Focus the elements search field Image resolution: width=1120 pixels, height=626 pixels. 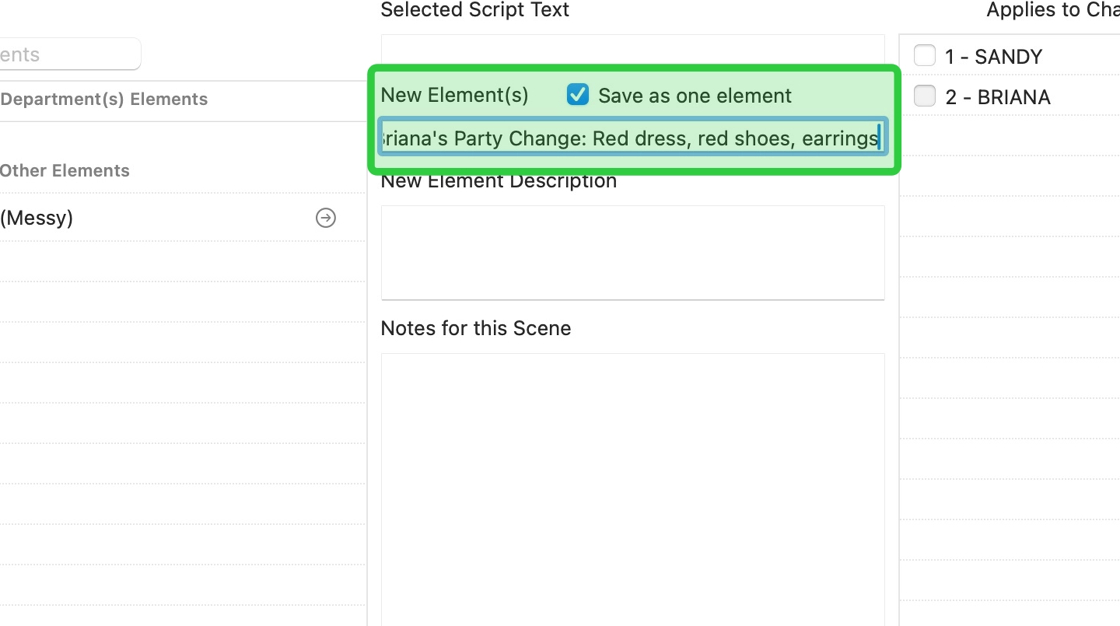pos(68,55)
